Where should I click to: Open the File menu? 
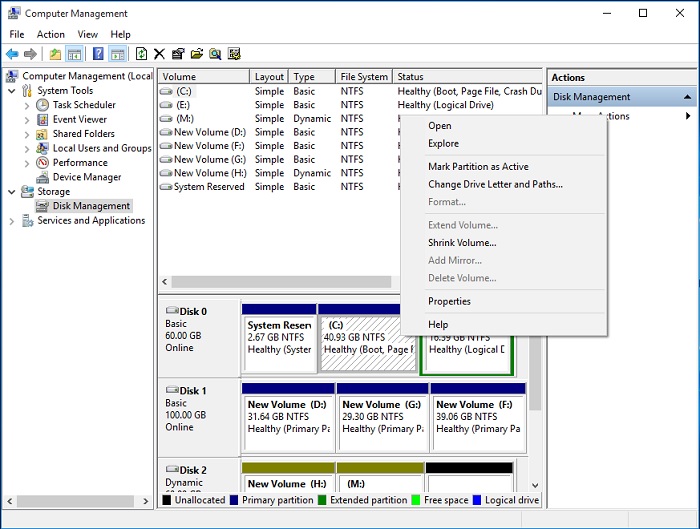[x=17, y=34]
